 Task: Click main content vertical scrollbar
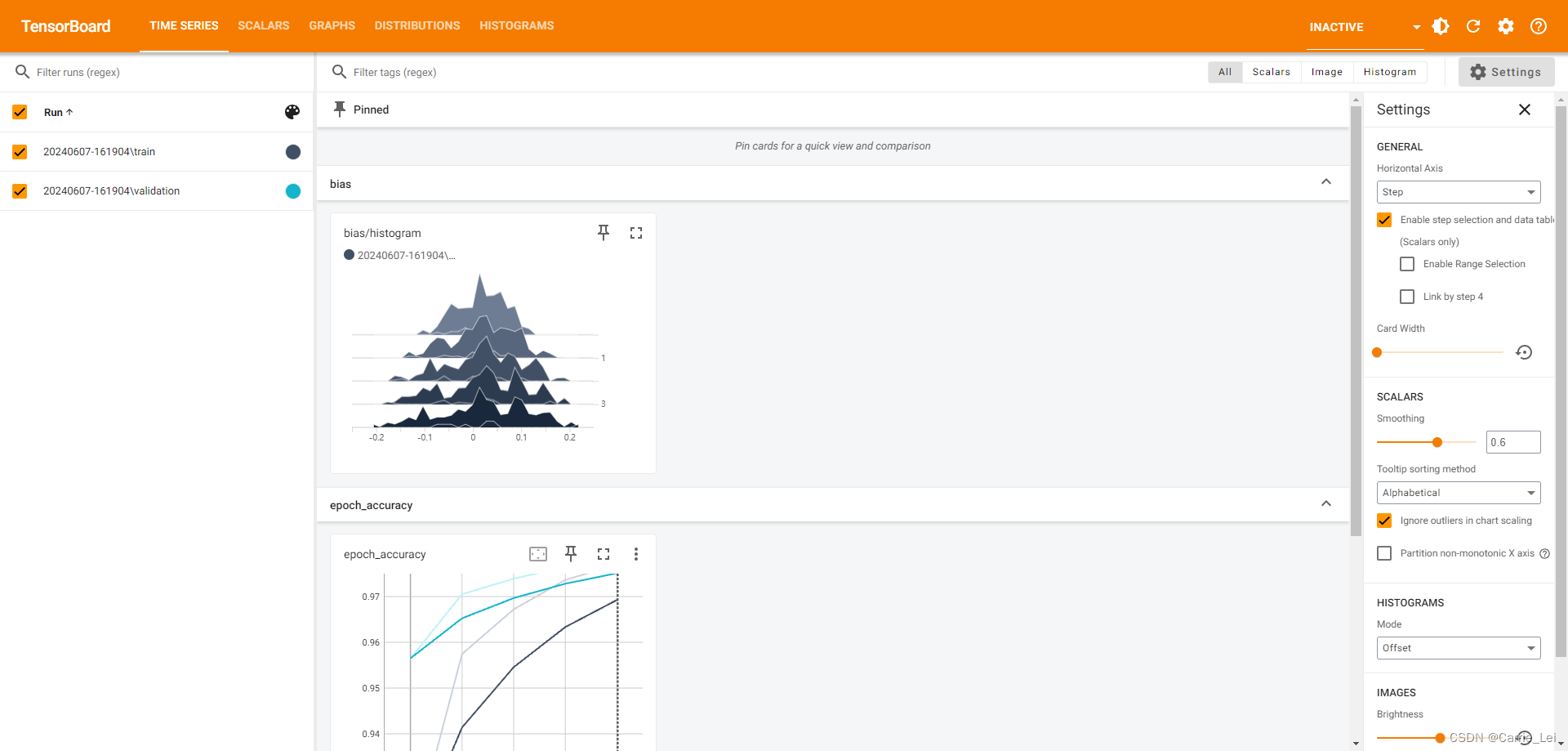pyautogui.click(x=1356, y=320)
